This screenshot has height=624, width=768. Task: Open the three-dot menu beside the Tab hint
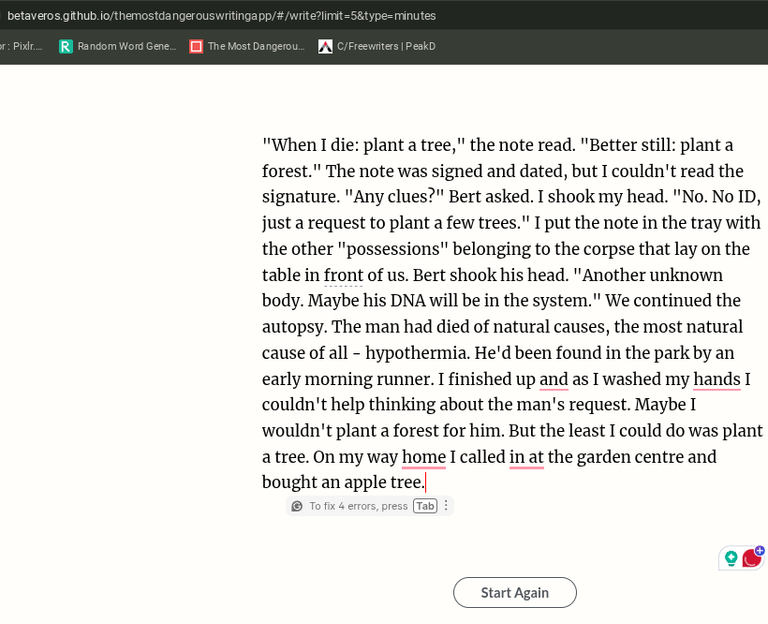coord(446,506)
